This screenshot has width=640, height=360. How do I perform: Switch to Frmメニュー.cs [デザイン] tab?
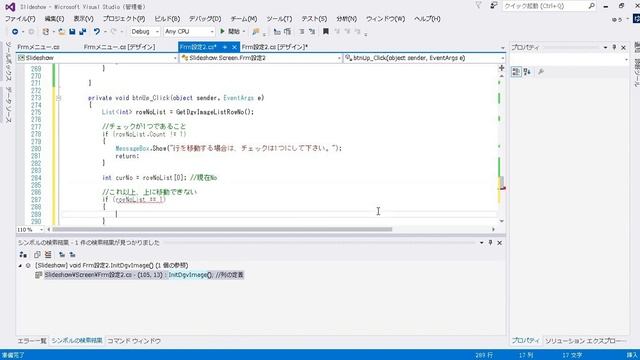pos(119,47)
